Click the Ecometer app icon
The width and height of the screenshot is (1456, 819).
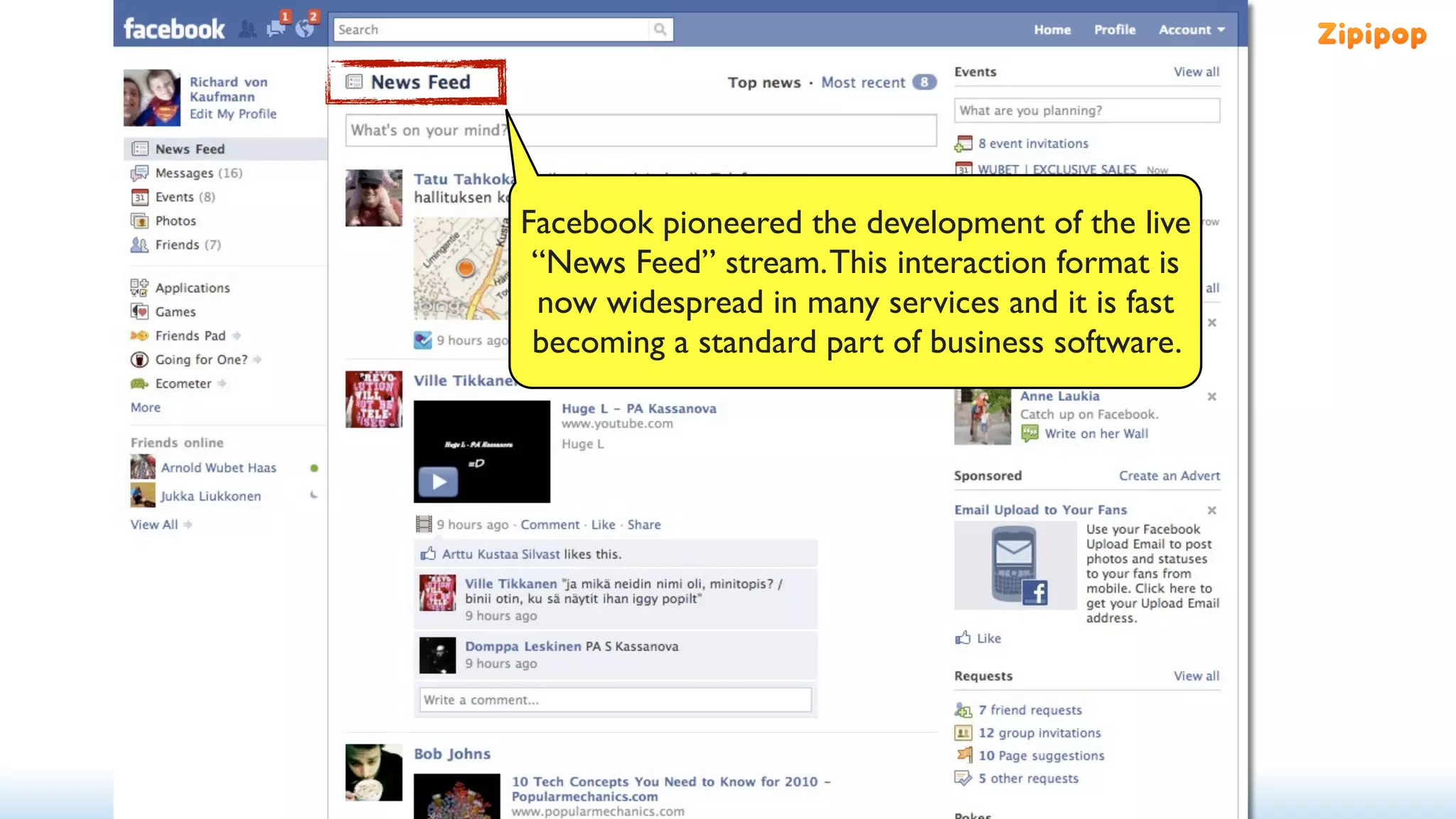click(139, 384)
